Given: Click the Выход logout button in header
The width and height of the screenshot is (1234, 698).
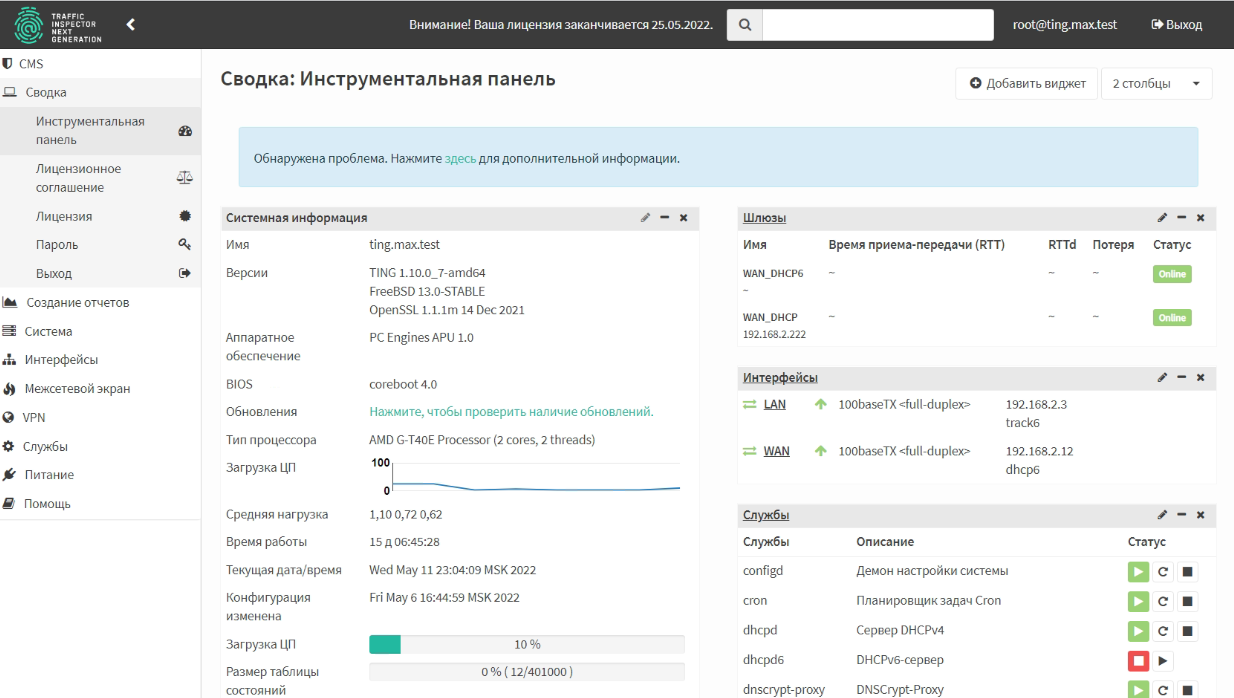Looking at the screenshot, I should [1177, 25].
